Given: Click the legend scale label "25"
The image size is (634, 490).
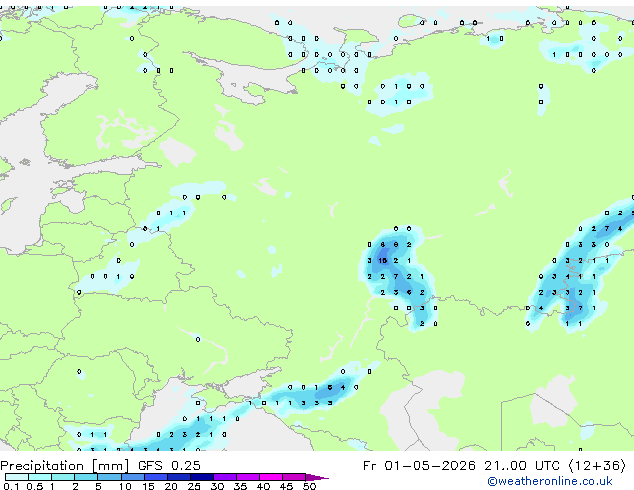Looking at the screenshot, I should [194, 486].
